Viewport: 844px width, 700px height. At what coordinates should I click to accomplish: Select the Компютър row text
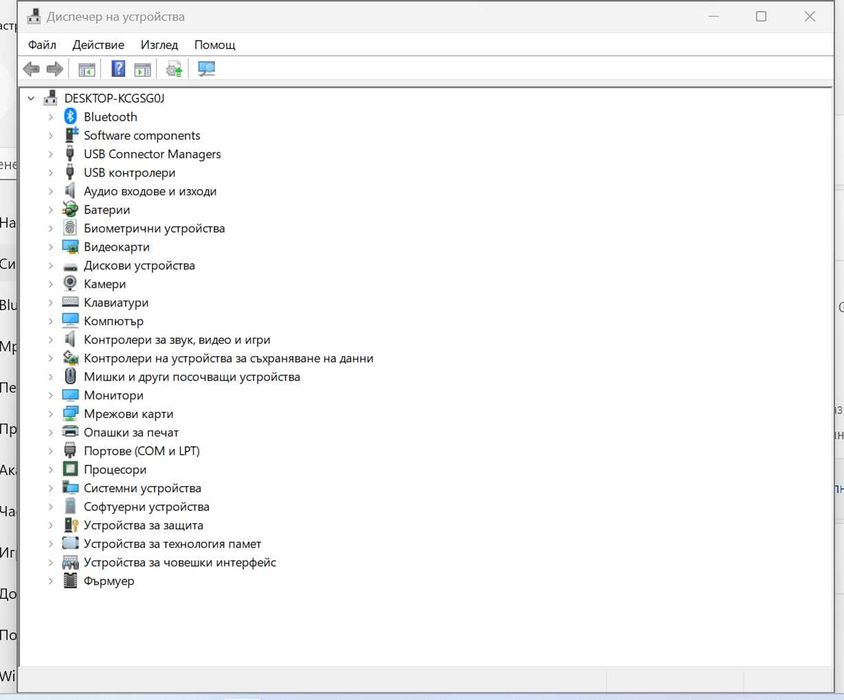coord(114,321)
